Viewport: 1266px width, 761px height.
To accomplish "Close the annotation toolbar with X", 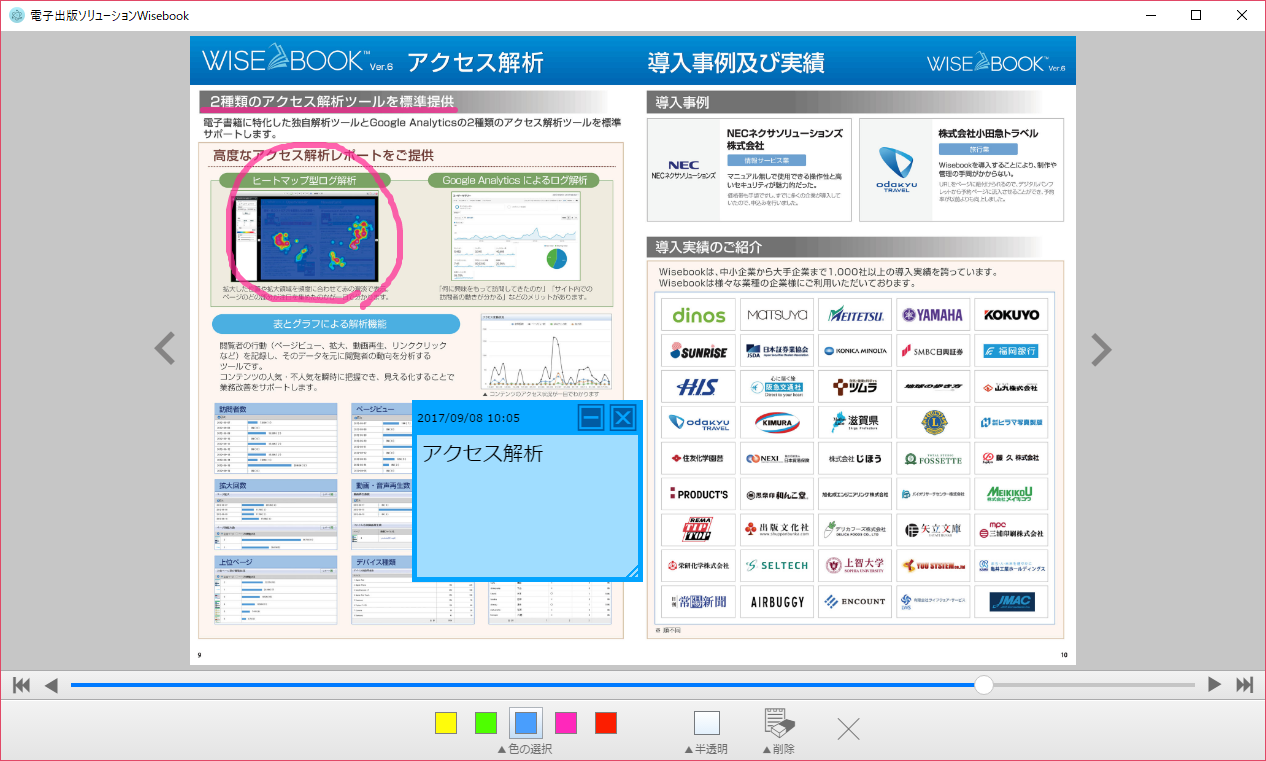I will pyautogui.click(x=848, y=729).
